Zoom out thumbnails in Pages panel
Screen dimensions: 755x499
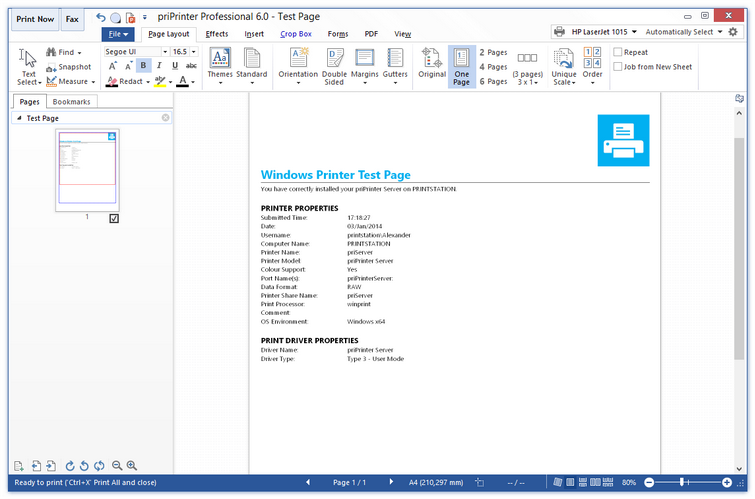point(117,466)
